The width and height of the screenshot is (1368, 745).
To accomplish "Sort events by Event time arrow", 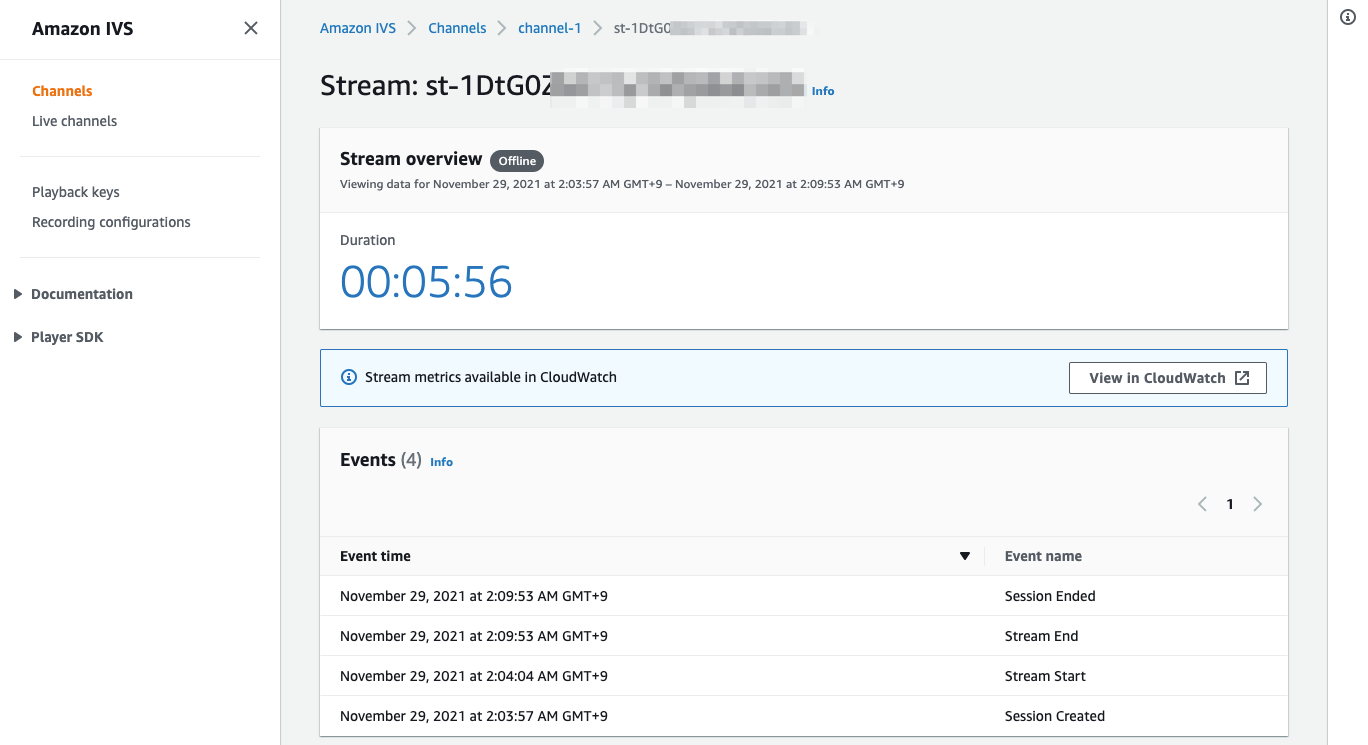I will tap(965, 556).
